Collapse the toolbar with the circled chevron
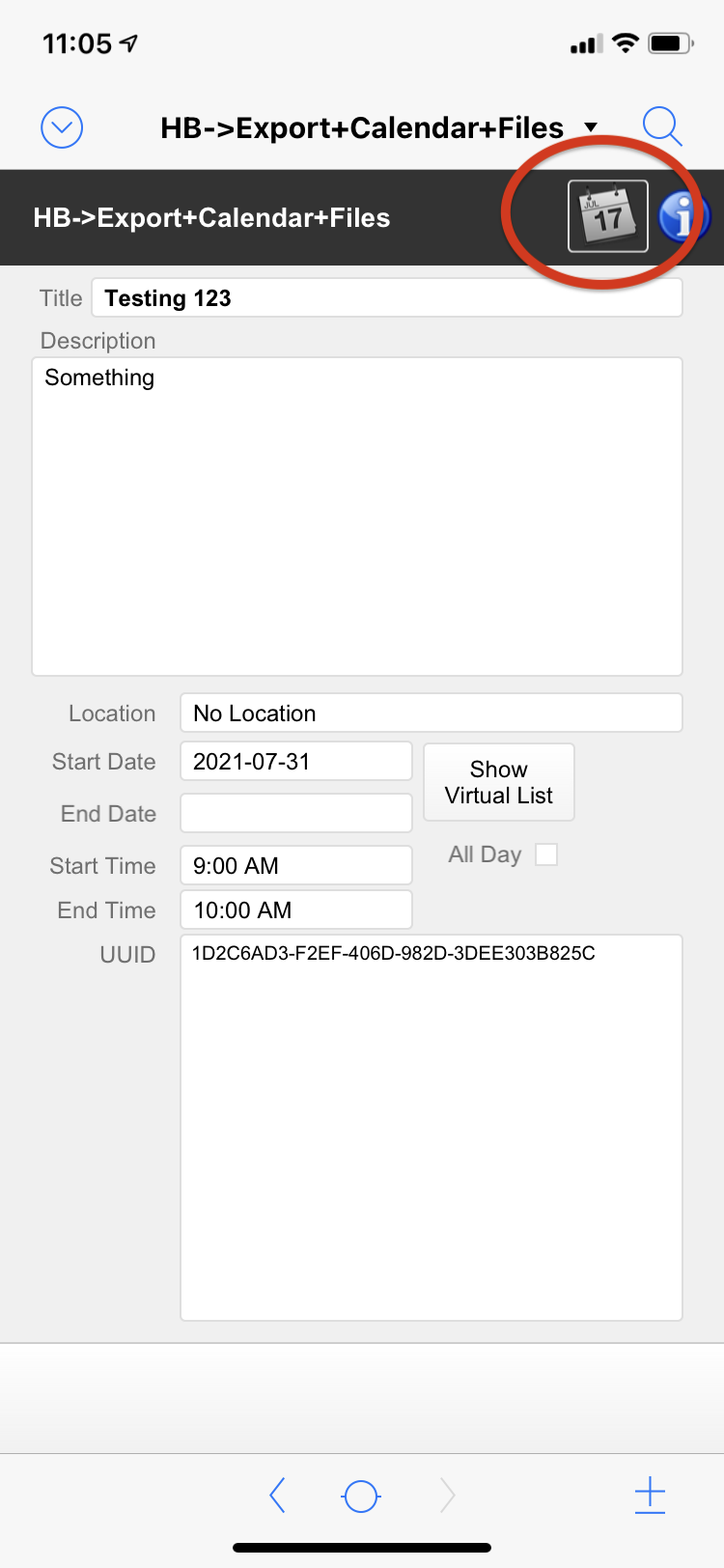The image size is (724, 1568). (61, 126)
